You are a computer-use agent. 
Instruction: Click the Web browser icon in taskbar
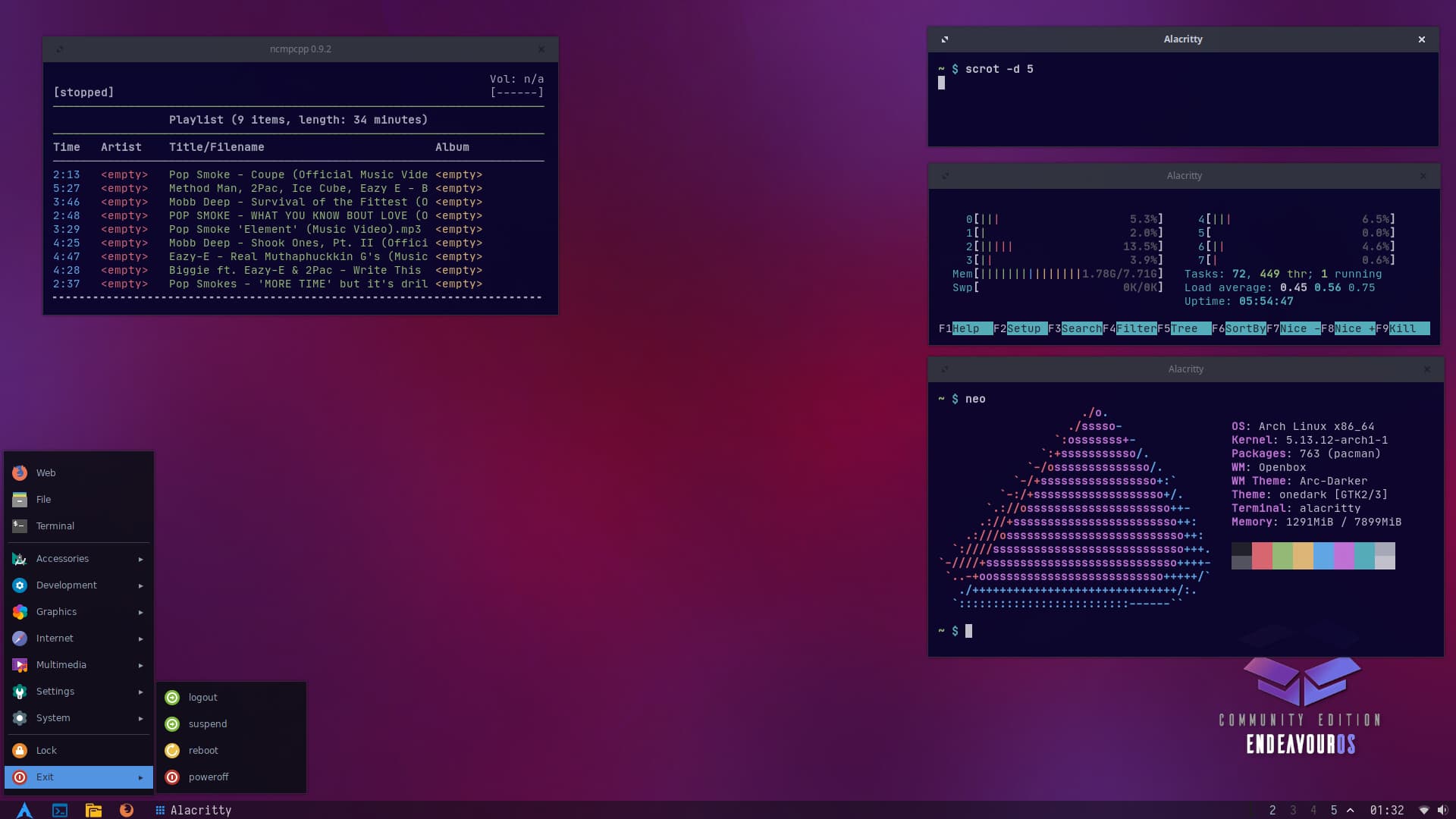point(125,810)
